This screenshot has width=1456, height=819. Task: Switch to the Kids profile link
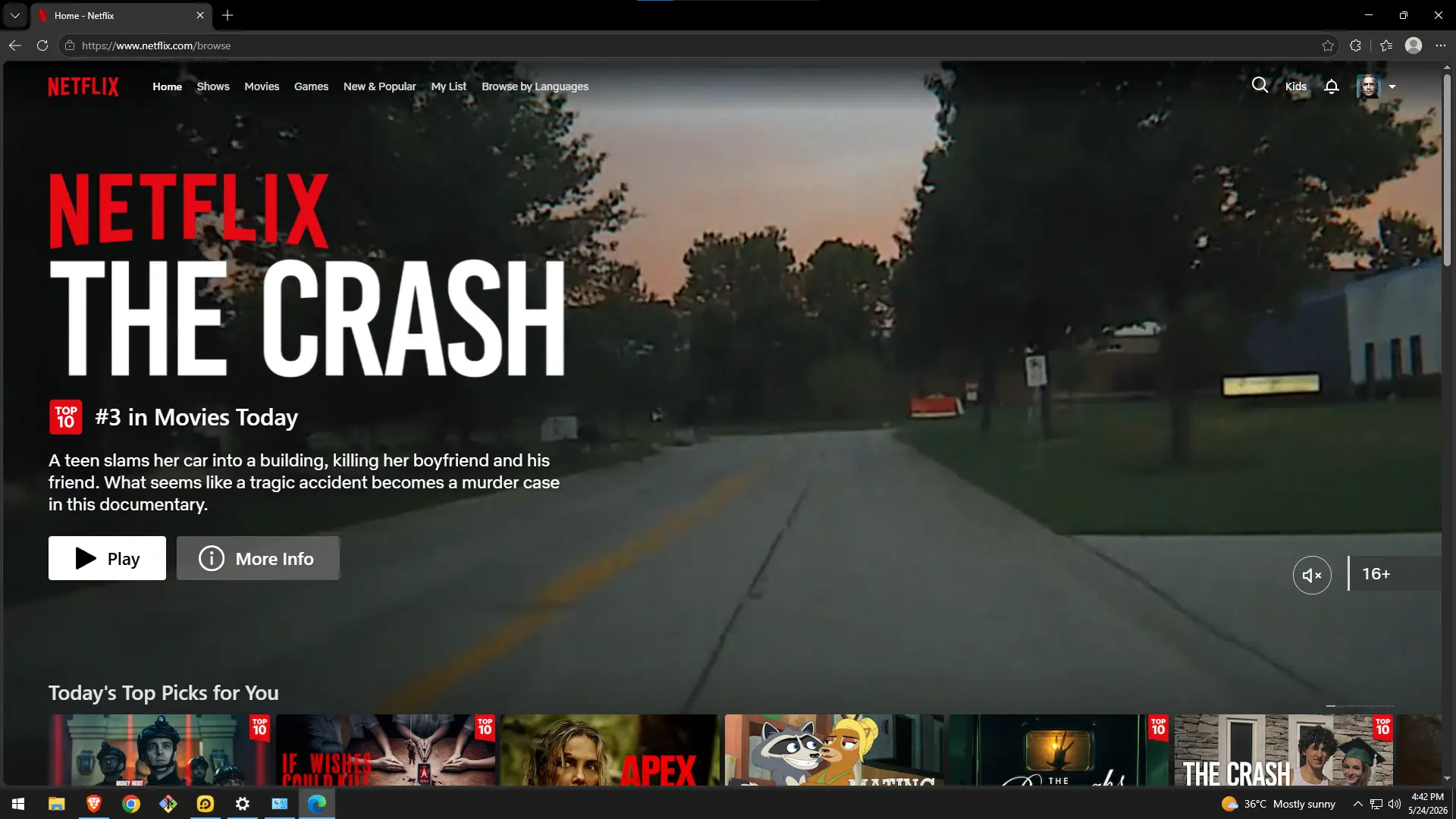pyautogui.click(x=1296, y=86)
